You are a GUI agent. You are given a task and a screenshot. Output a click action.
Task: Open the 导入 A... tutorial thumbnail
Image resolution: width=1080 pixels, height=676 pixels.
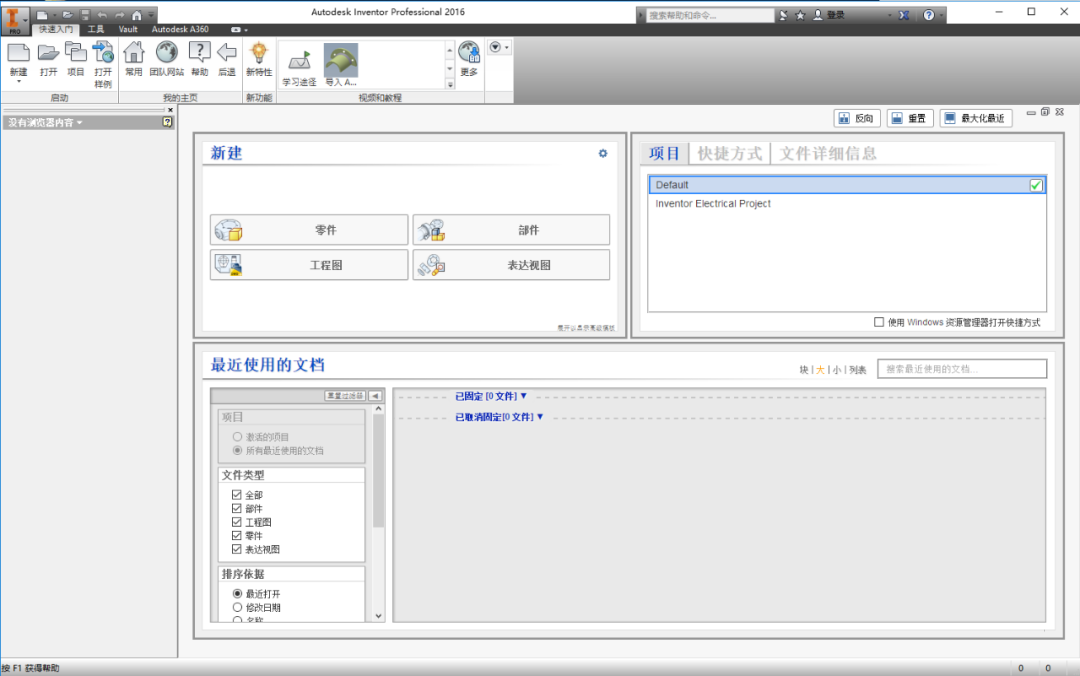coord(341,65)
